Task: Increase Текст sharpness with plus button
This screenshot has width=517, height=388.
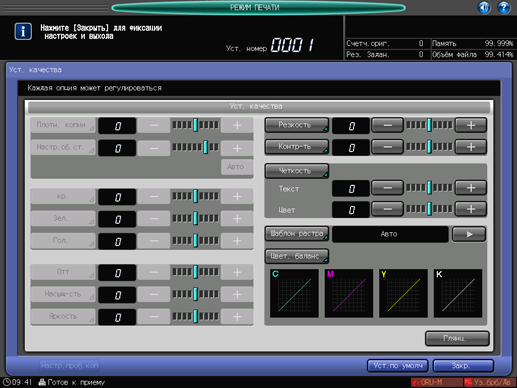Action: pos(471,188)
